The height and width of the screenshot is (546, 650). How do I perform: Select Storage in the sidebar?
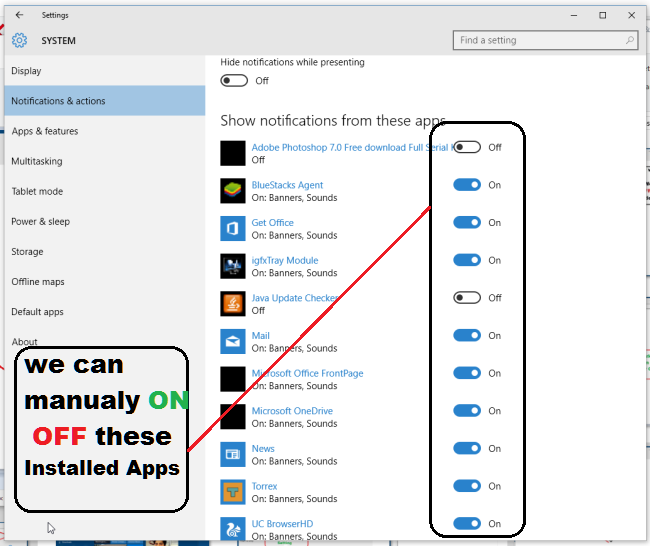pos(105,252)
